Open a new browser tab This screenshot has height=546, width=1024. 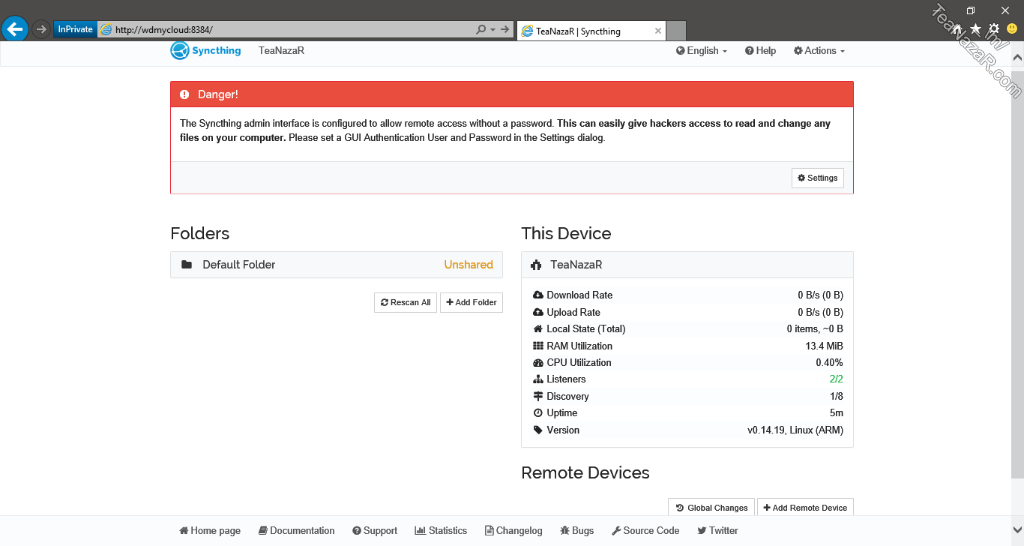[x=676, y=31]
